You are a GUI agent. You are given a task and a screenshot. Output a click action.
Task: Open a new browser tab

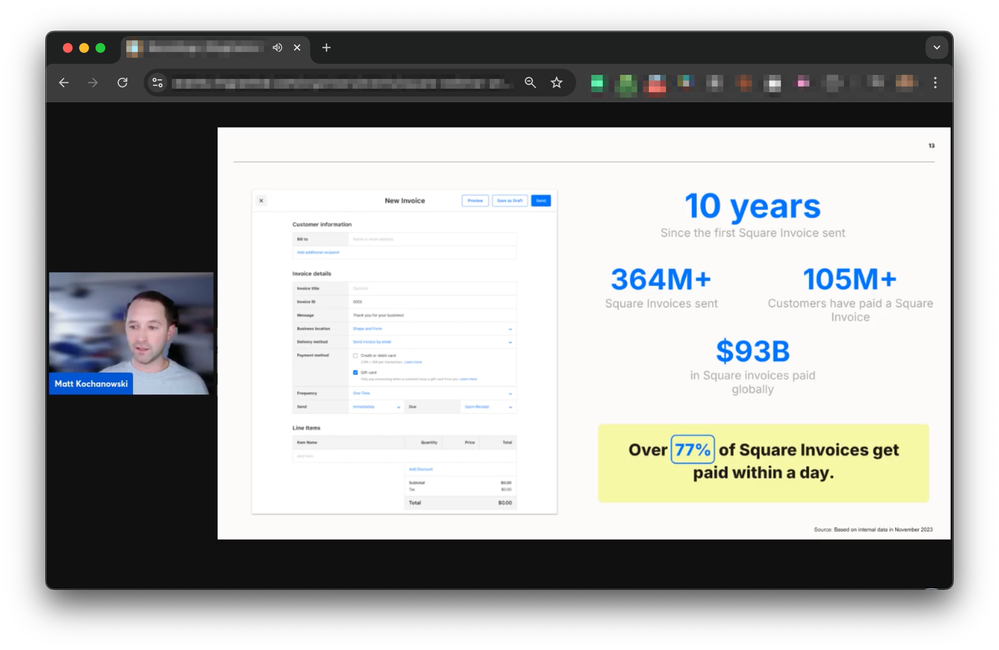click(326, 48)
